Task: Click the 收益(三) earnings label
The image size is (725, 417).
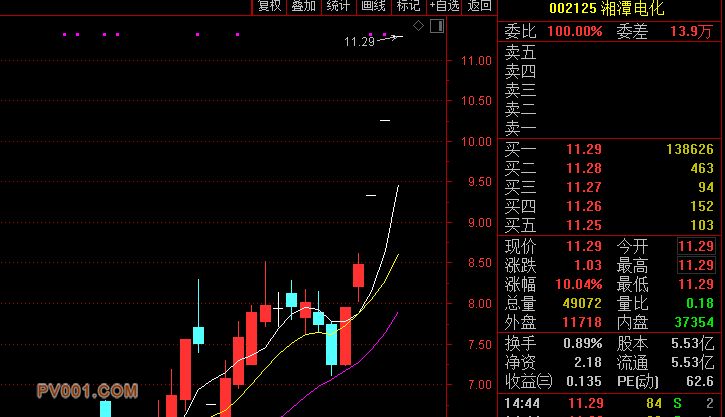Action: 528,380
